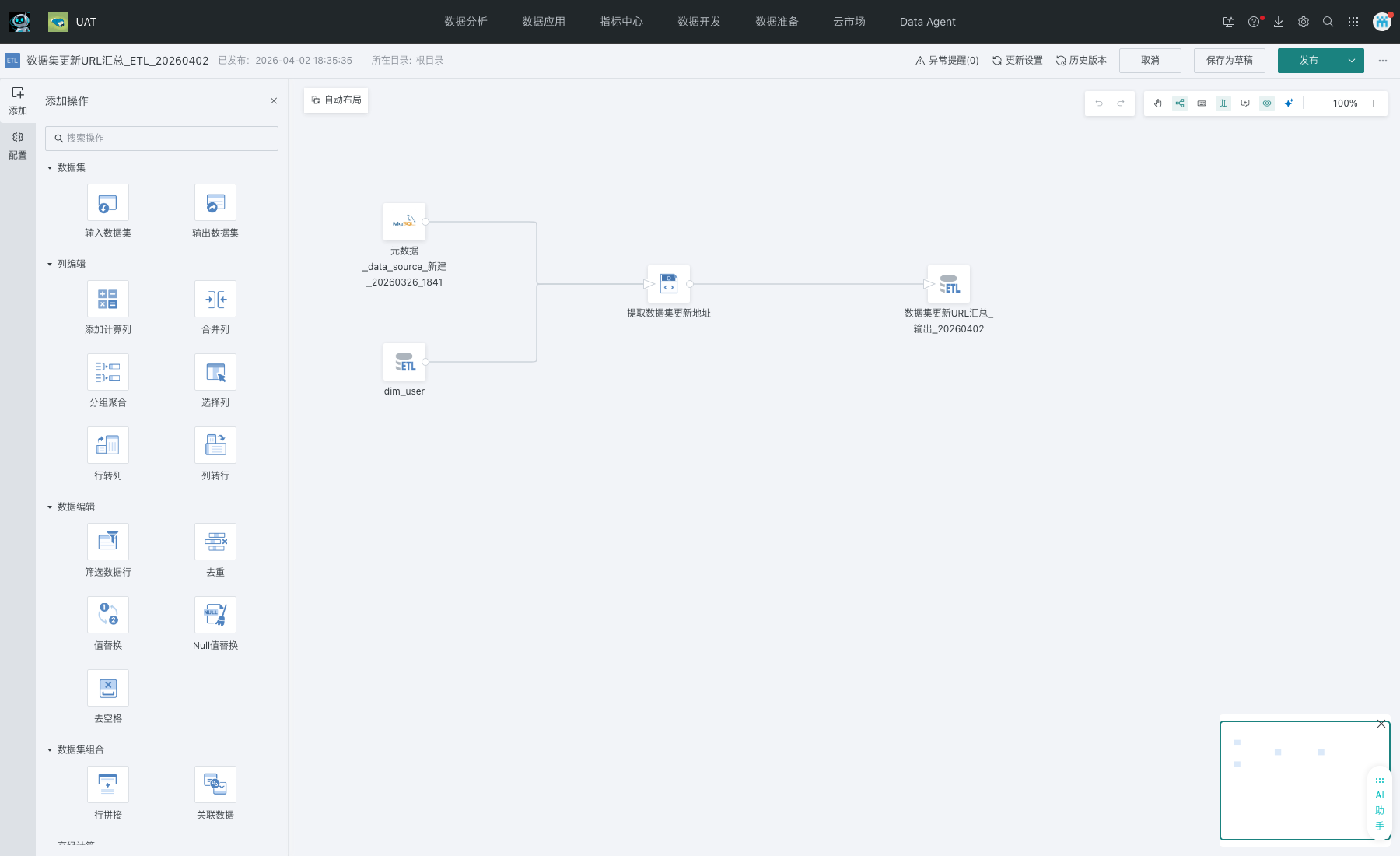Switch to the 配置 side tab
The width and height of the screenshot is (1400, 856).
coord(18,145)
